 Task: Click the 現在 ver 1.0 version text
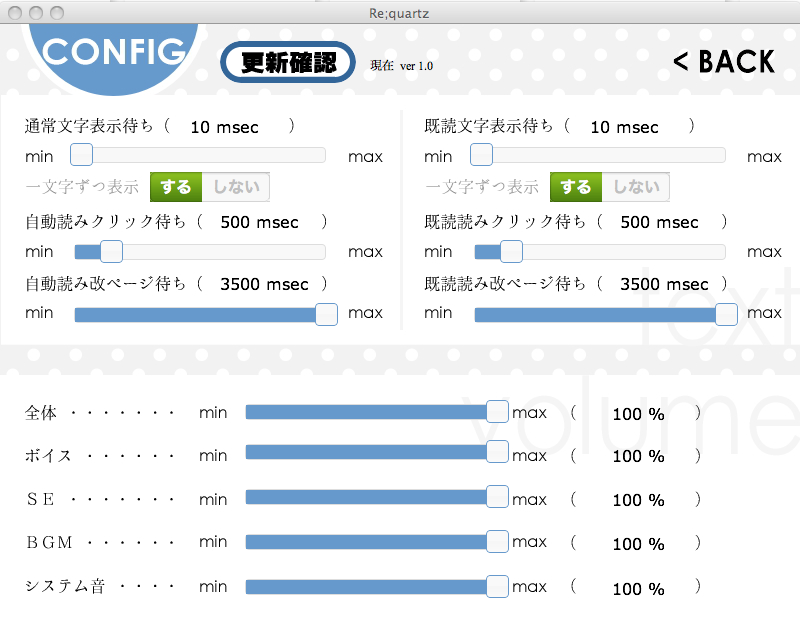tap(402, 66)
